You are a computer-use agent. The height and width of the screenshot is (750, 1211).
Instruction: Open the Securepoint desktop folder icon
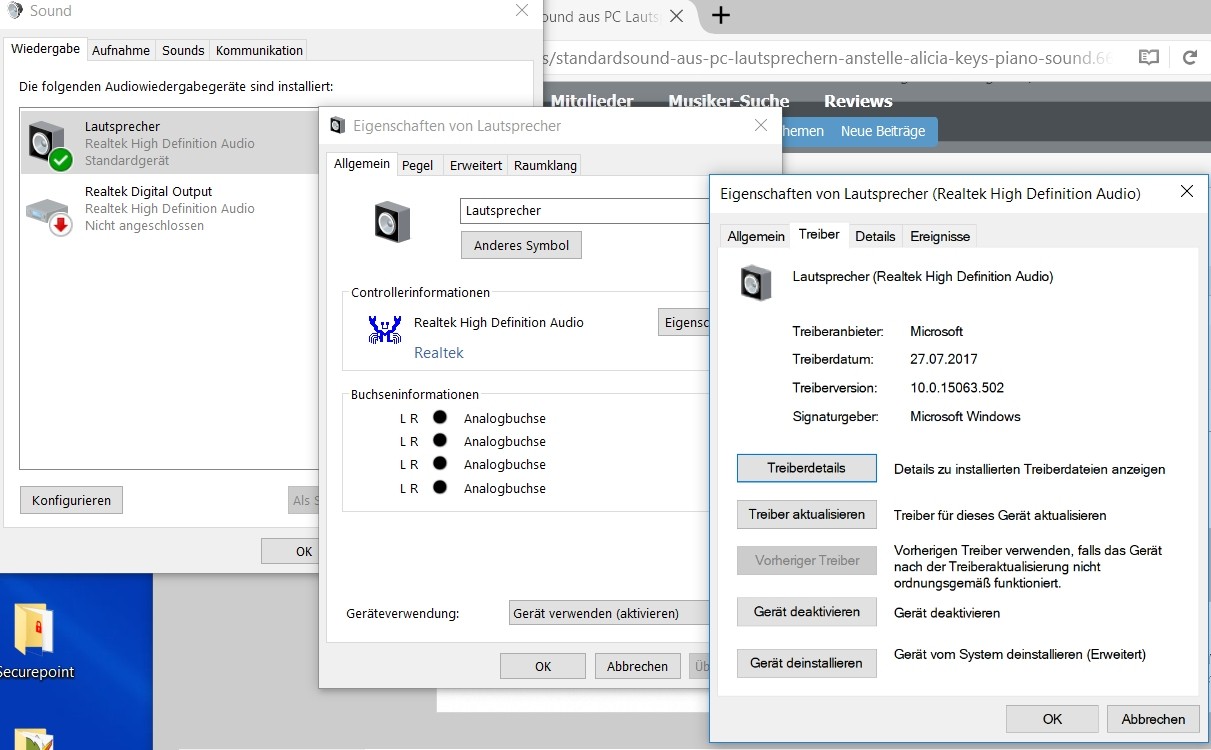pos(34,630)
